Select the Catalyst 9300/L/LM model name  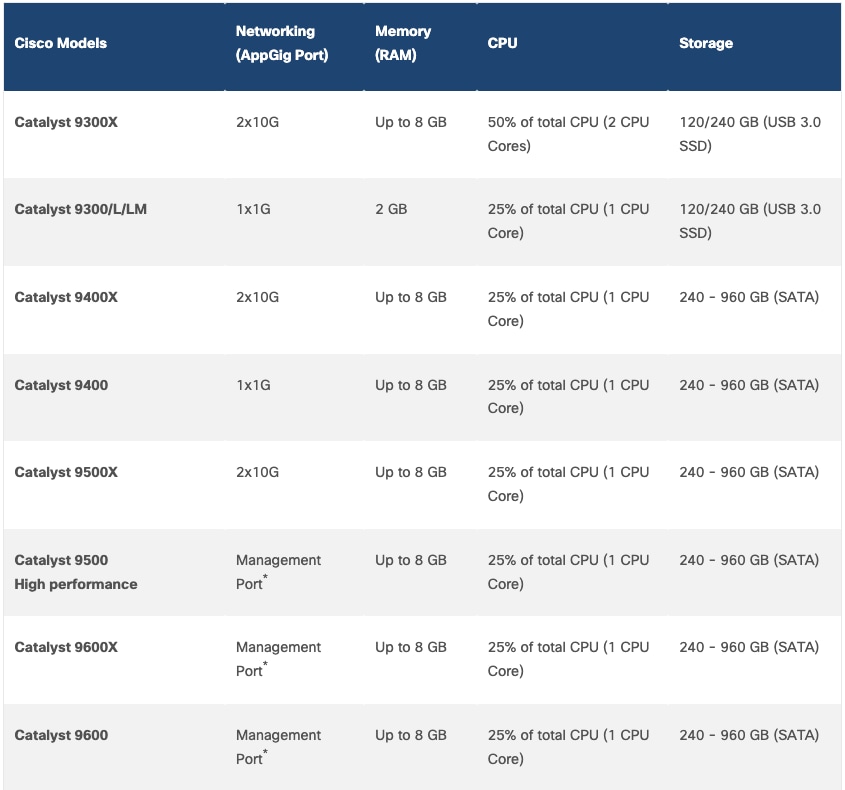click(x=80, y=209)
